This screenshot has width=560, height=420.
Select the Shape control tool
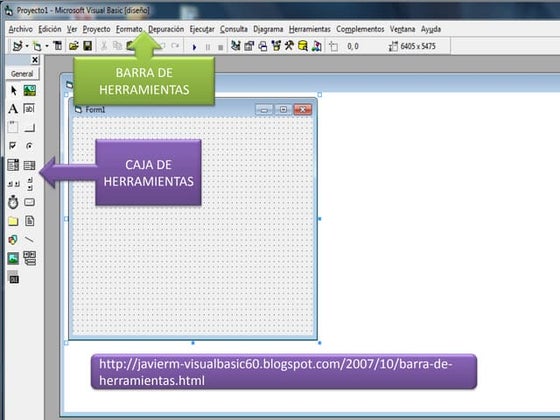click(13, 240)
